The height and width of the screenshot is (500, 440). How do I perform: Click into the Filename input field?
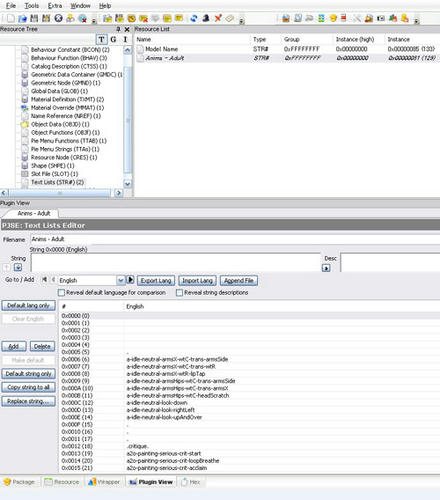click(x=235, y=239)
